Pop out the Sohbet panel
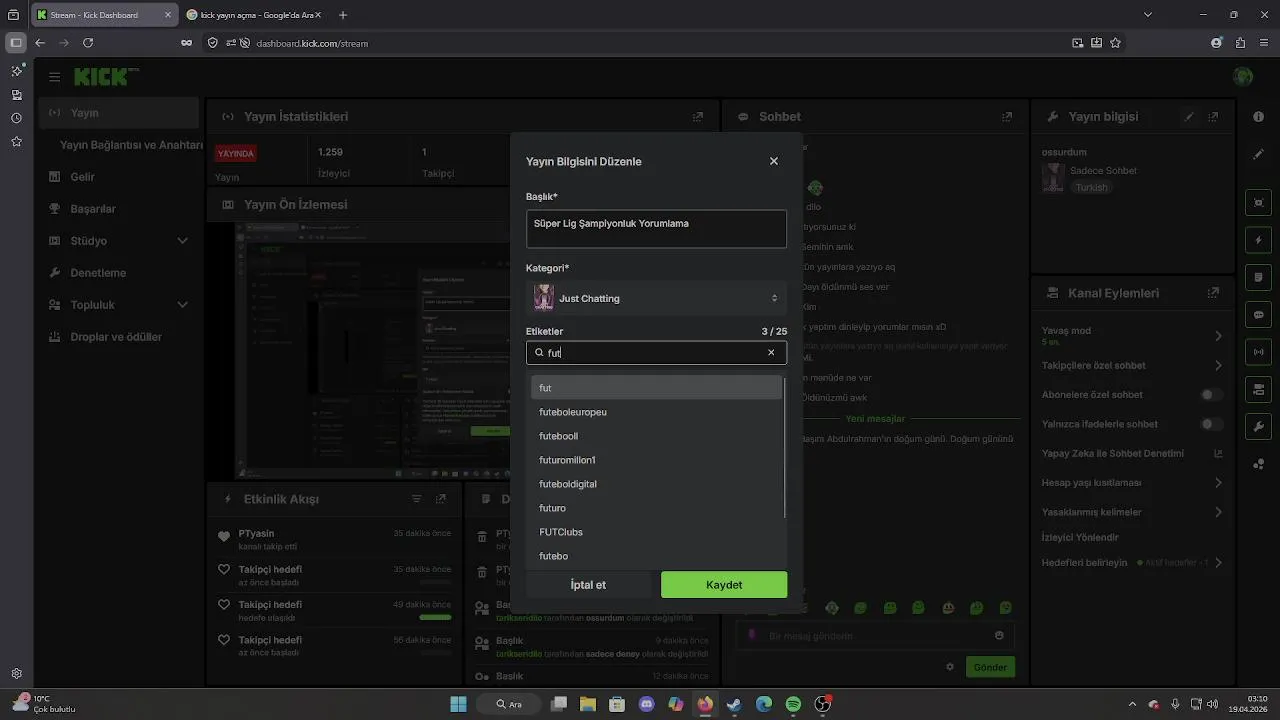This screenshot has width=1280, height=720. pos(1007,117)
